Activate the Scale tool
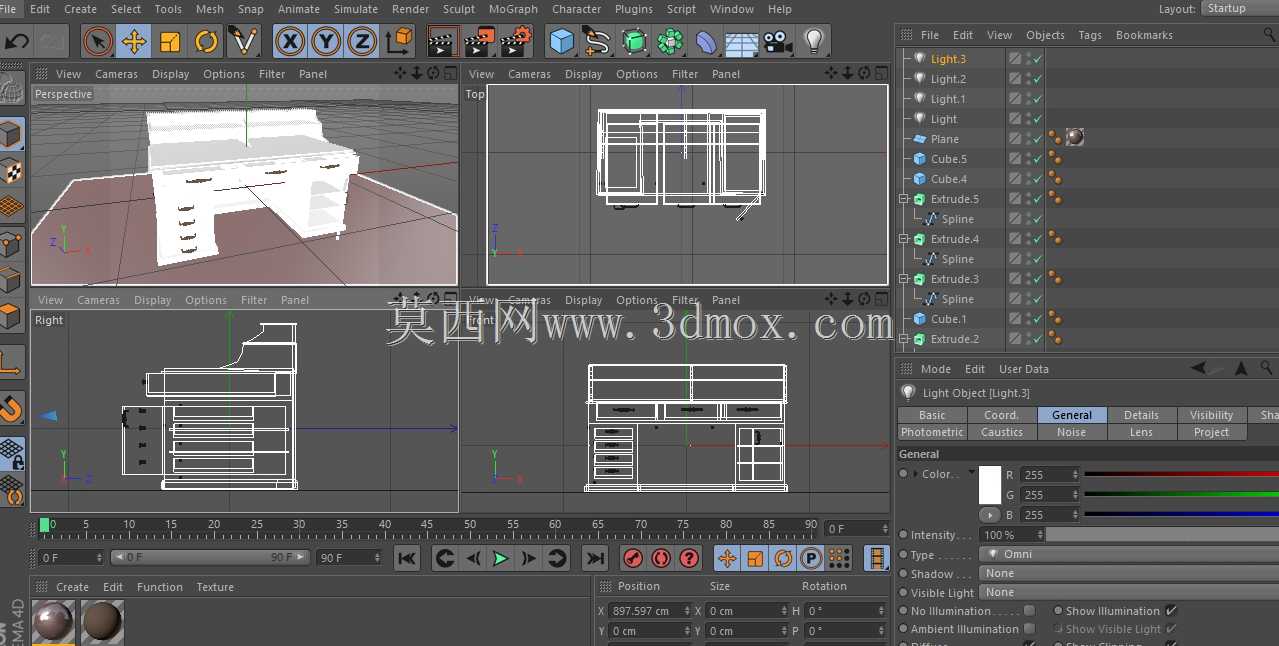Viewport: 1279px width, 646px height. tap(170, 41)
